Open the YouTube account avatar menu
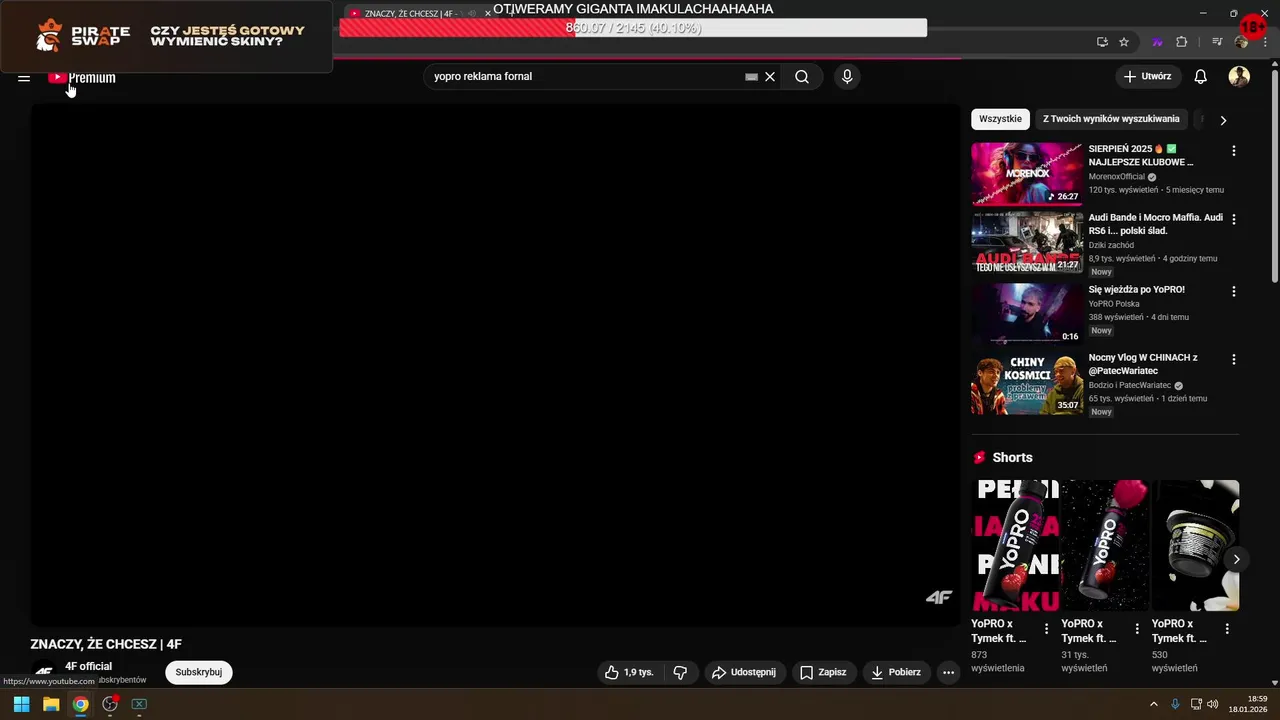 tap(1239, 77)
